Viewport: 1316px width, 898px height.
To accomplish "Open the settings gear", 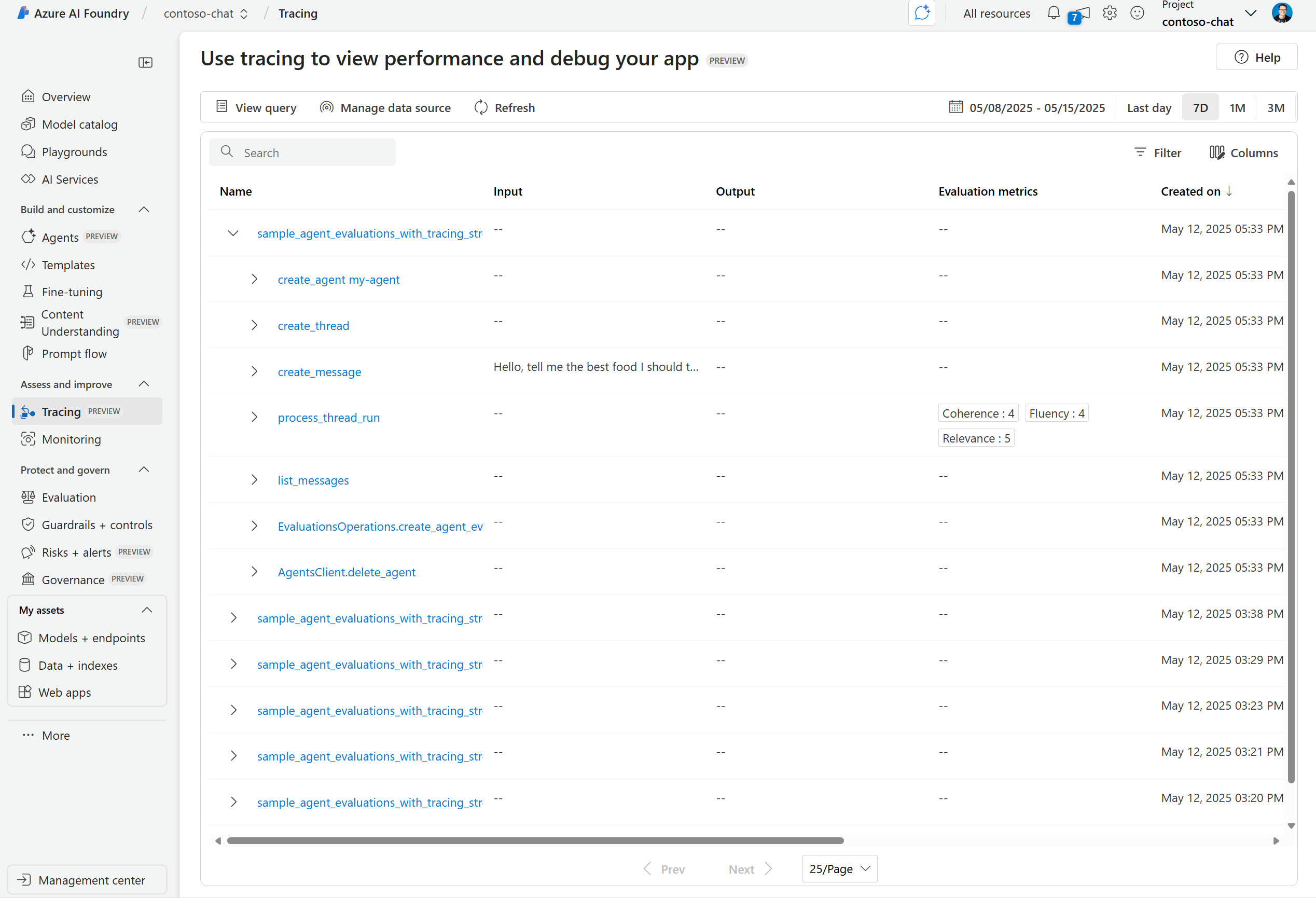I will click(x=1110, y=13).
